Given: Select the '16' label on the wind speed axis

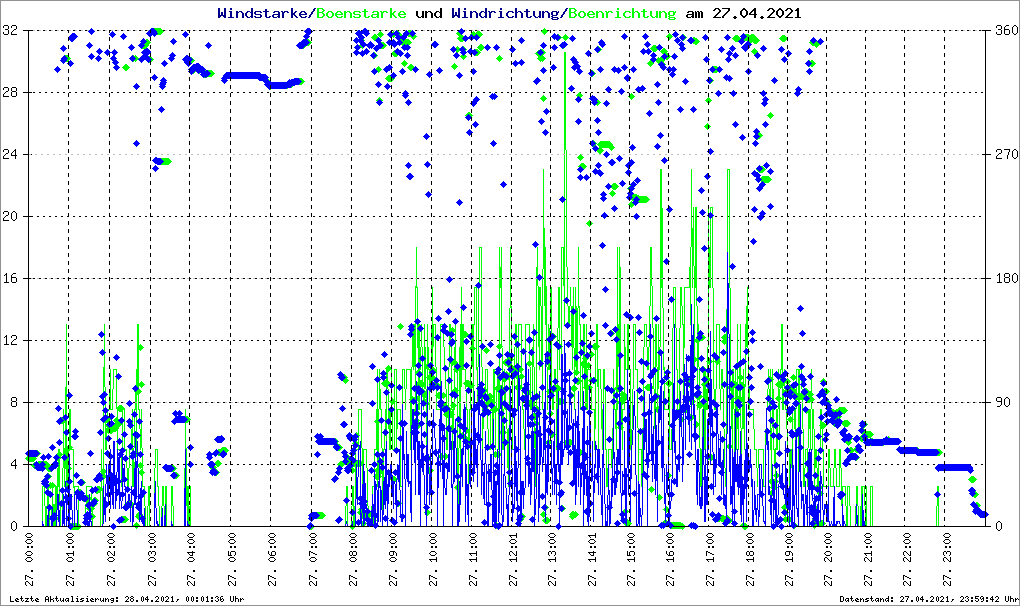Looking at the screenshot, I should [10, 278].
